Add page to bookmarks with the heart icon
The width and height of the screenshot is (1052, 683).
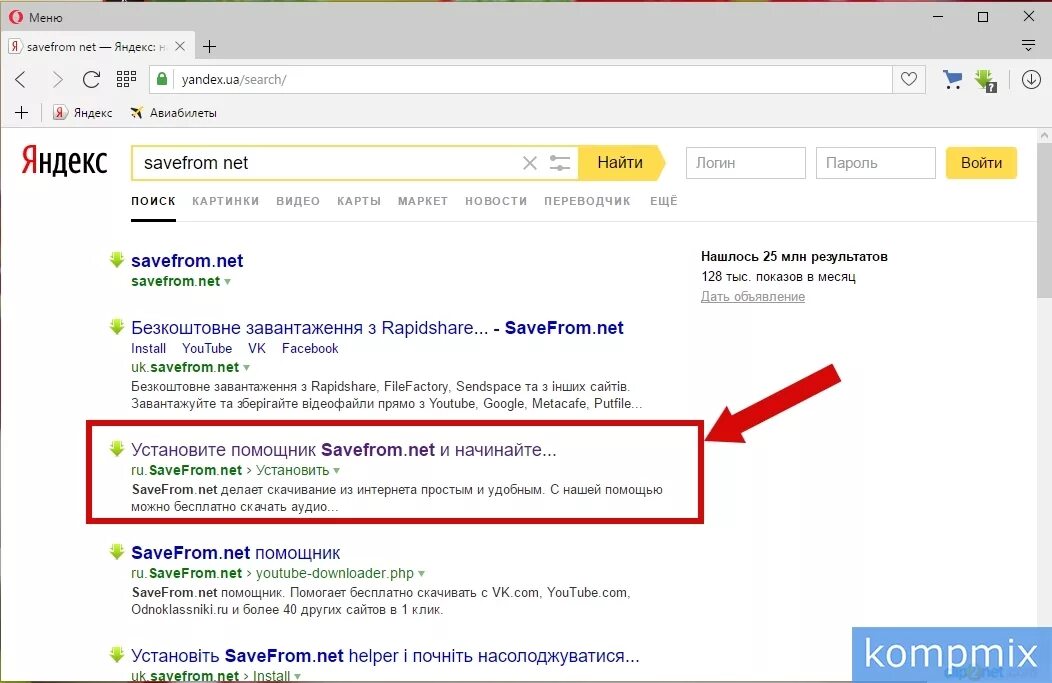pyautogui.click(x=908, y=79)
